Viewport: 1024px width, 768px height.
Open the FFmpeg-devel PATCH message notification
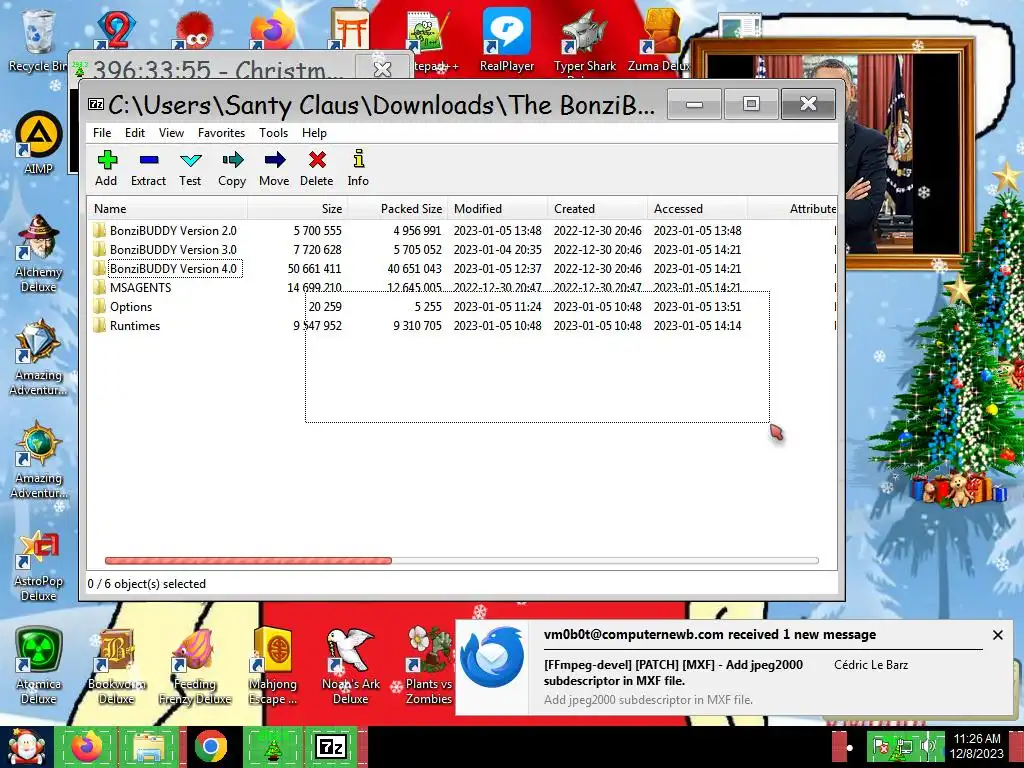[x=673, y=673]
